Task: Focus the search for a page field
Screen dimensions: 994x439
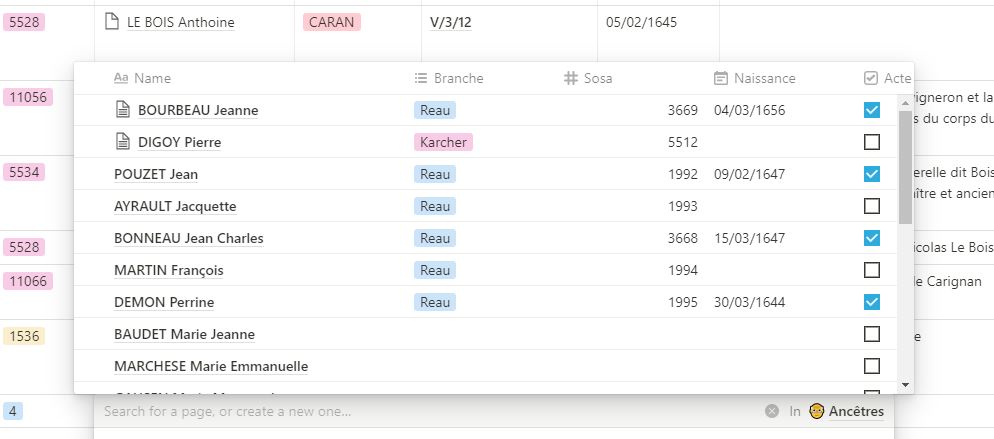Action: click(431, 411)
